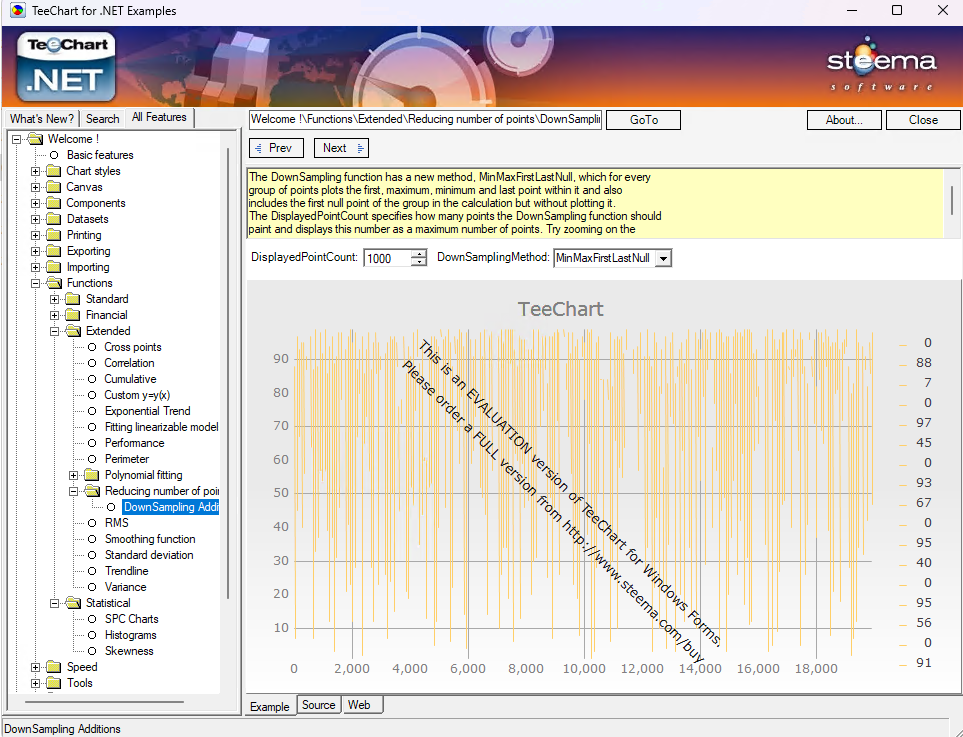This screenshot has width=963, height=737.
Task: Select the Skewness tree item
Action: tap(129, 650)
